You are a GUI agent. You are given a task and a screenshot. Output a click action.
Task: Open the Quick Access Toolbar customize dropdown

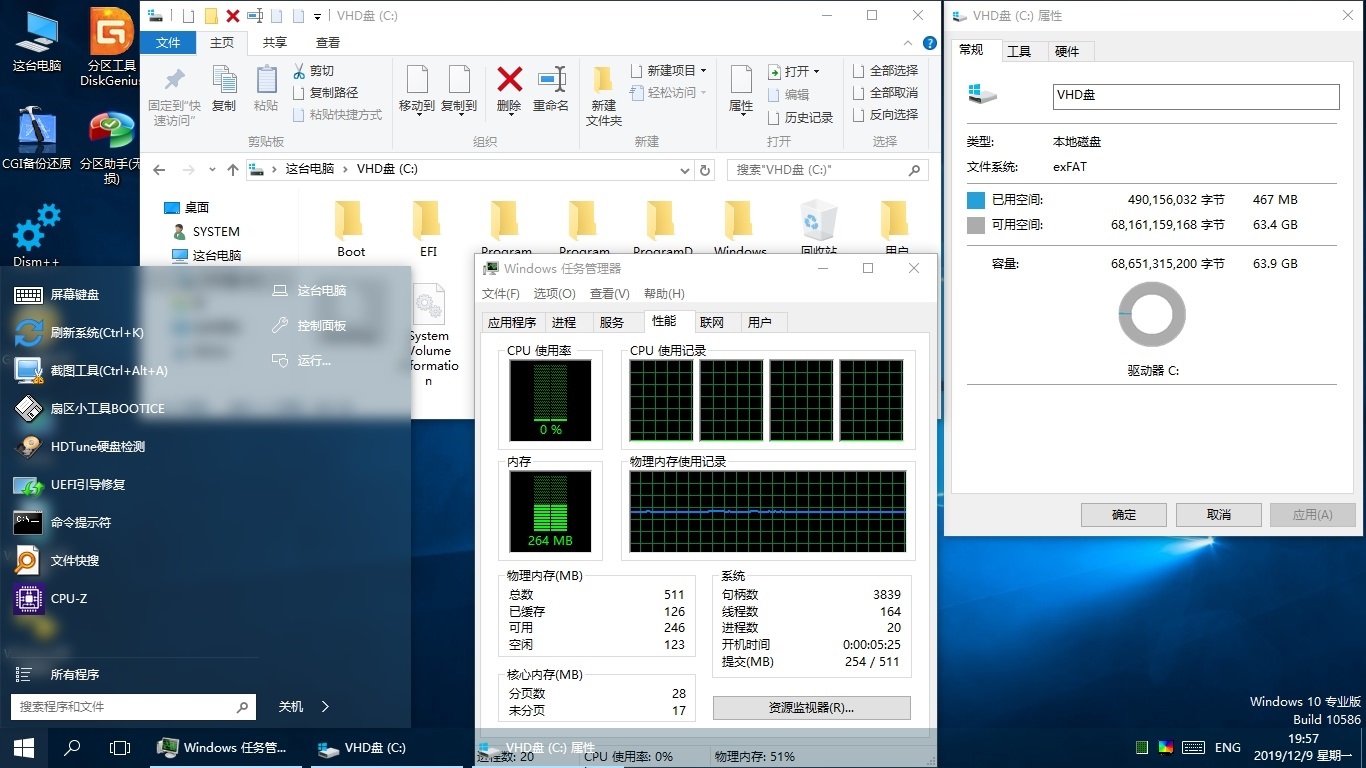pyautogui.click(x=318, y=17)
